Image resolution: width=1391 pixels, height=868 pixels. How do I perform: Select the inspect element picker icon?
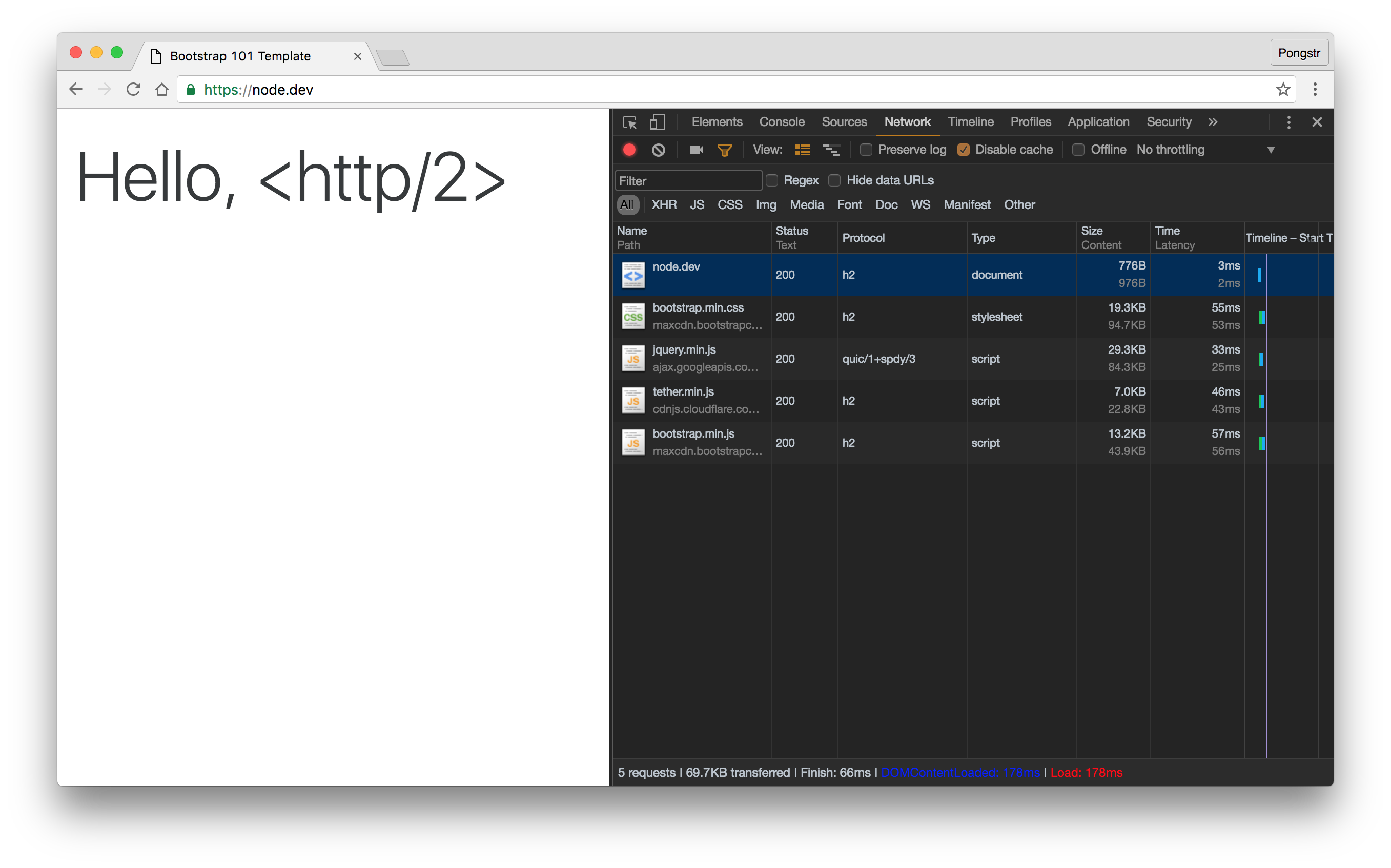click(x=630, y=122)
